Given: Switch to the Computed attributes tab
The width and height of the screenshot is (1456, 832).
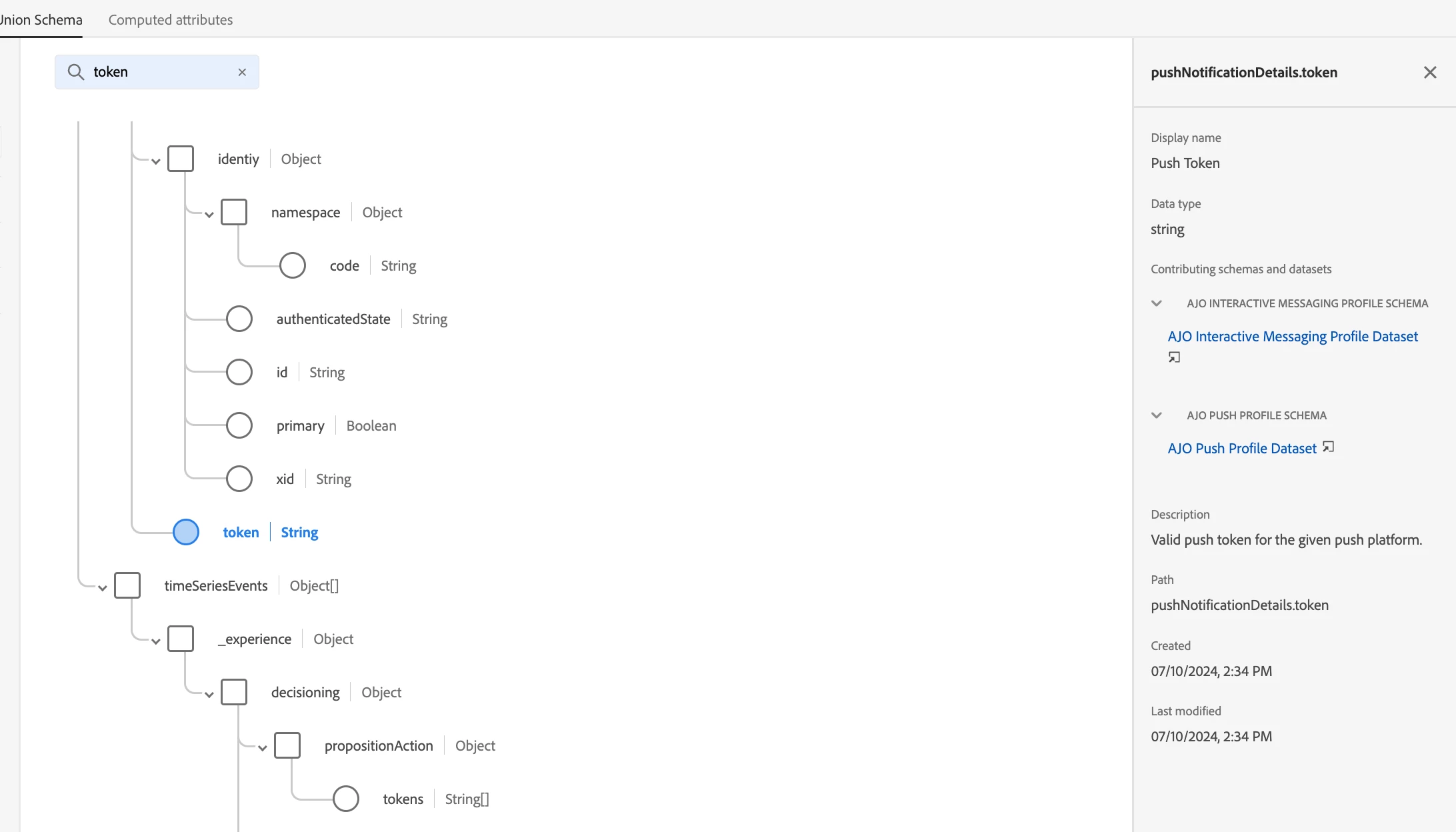Looking at the screenshot, I should [x=171, y=20].
